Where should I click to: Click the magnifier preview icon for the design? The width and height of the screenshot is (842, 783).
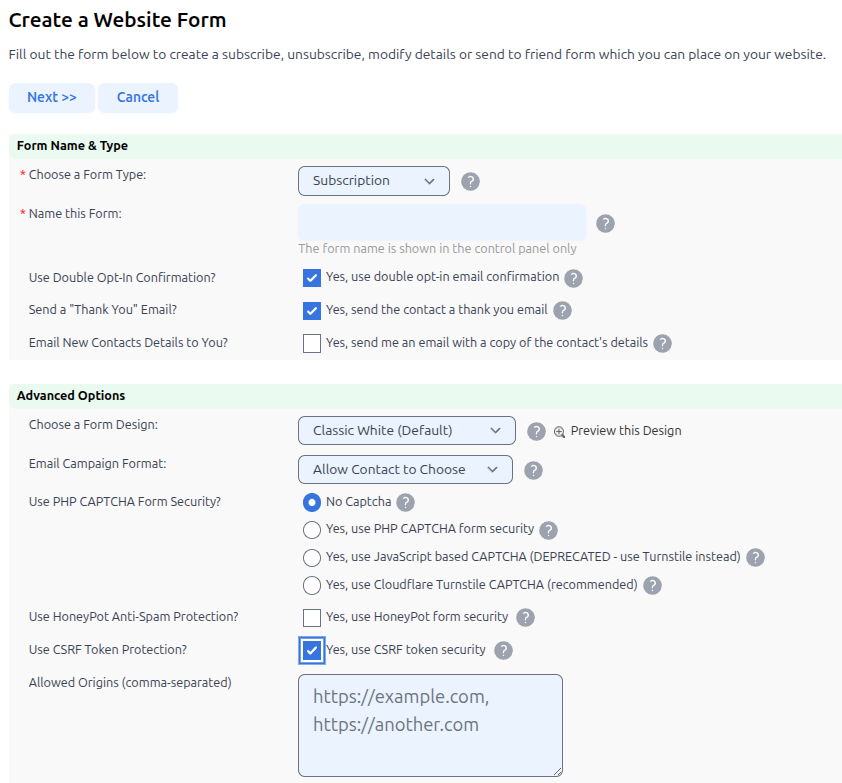[x=557, y=430]
